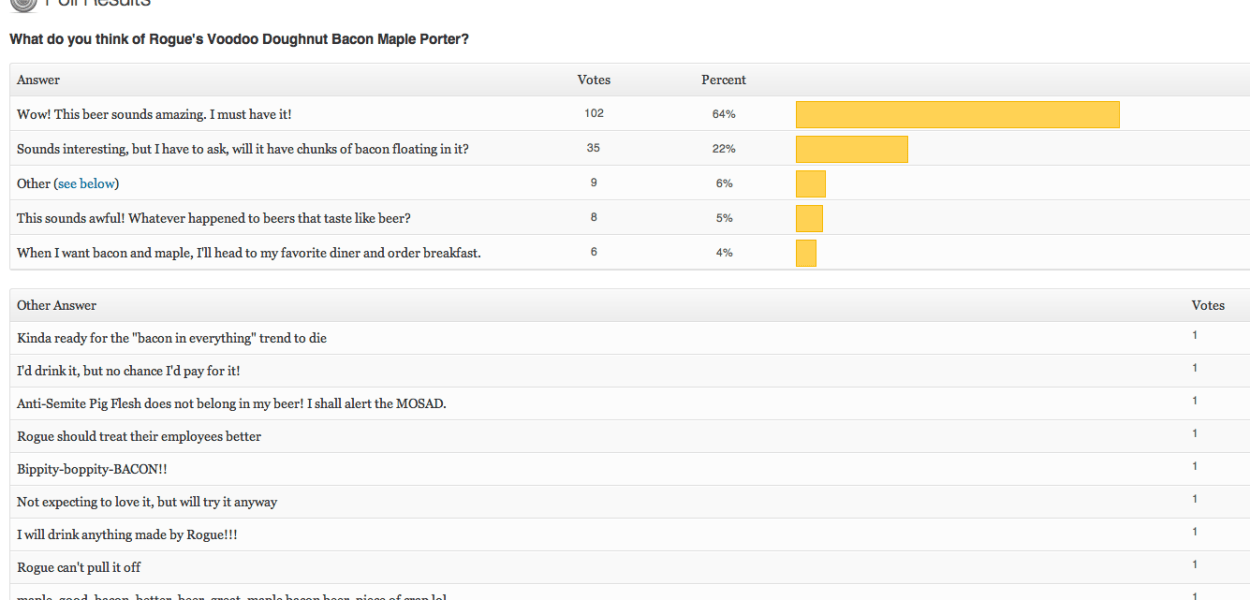This screenshot has height=600, width=1250.
Task: Select the "bacon in everything" trend comment
Action: click(x=172, y=338)
